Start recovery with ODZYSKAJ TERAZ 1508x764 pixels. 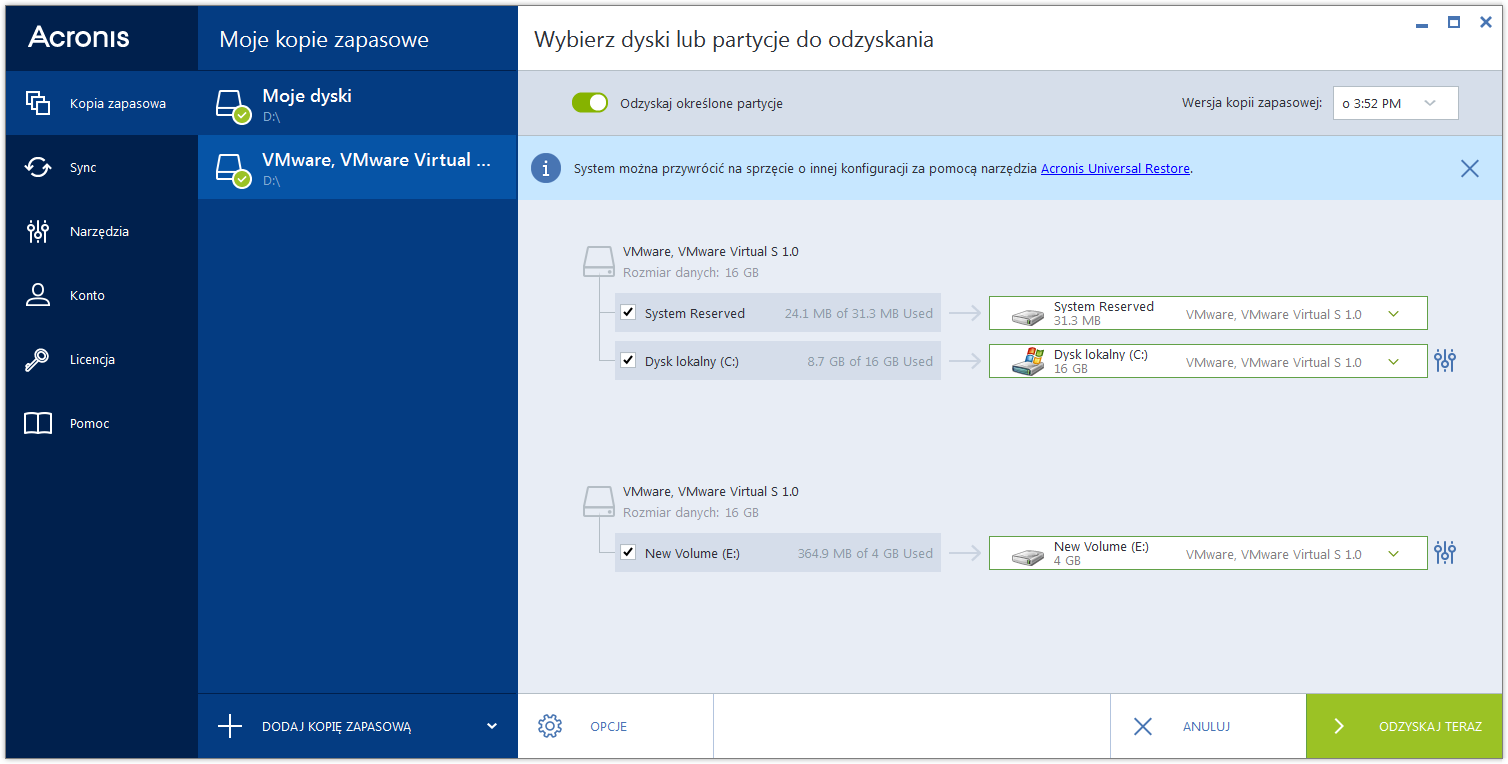coord(1404,727)
